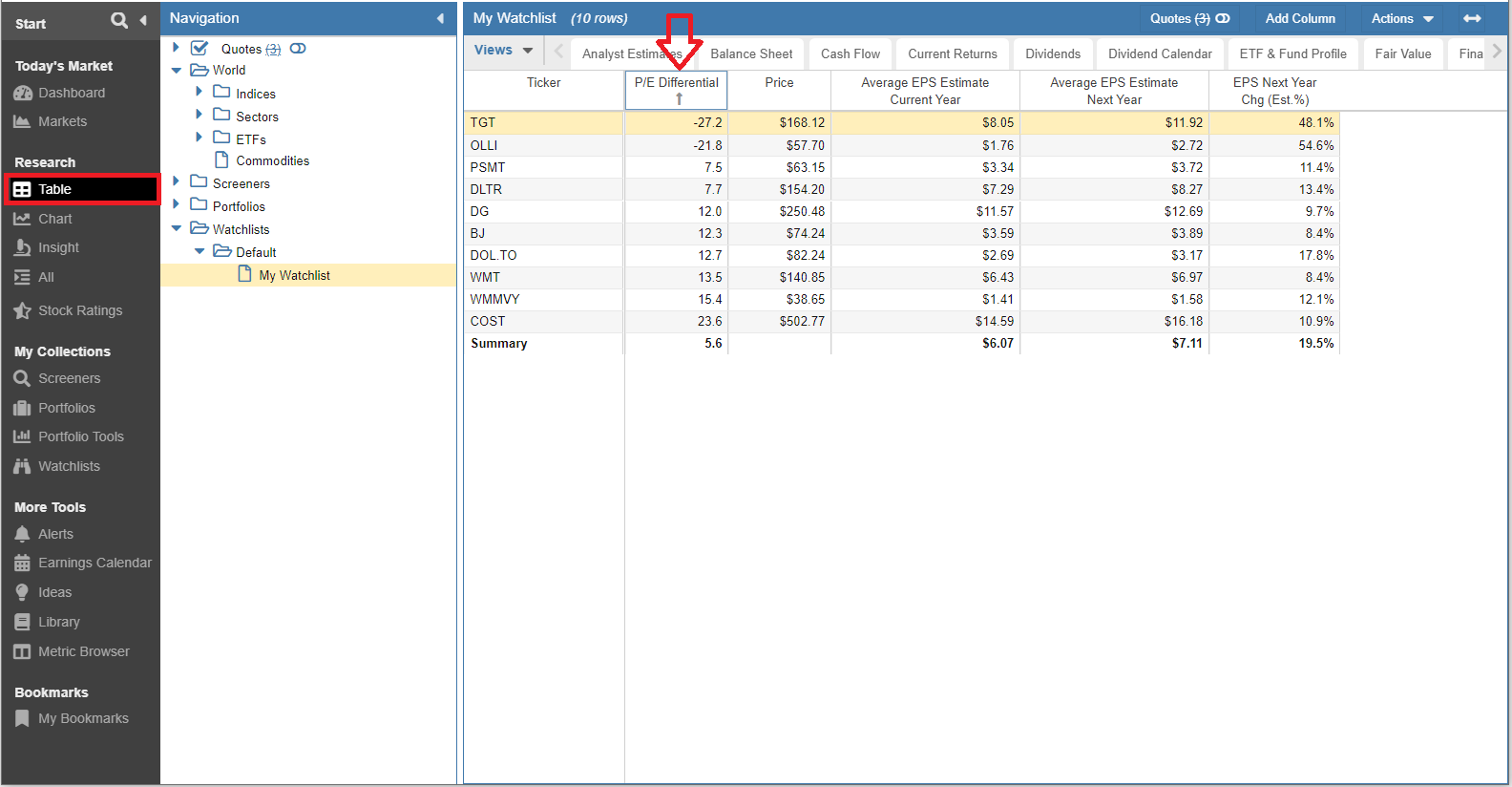Click the OLLI ticker cell
The width and height of the screenshot is (1512, 787).
coord(543,145)
